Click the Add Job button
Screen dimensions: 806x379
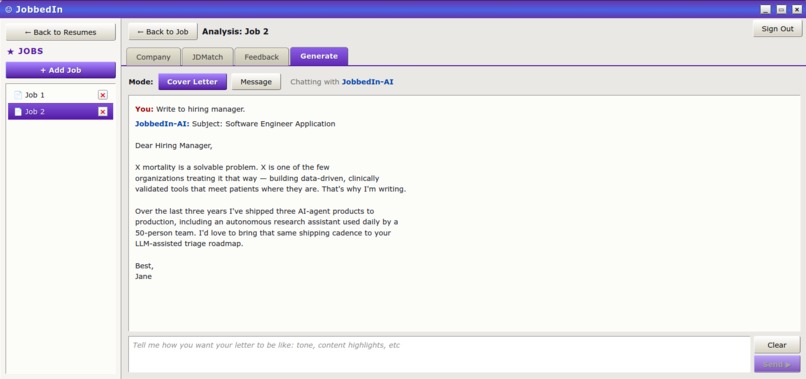(x=61, y=70)
